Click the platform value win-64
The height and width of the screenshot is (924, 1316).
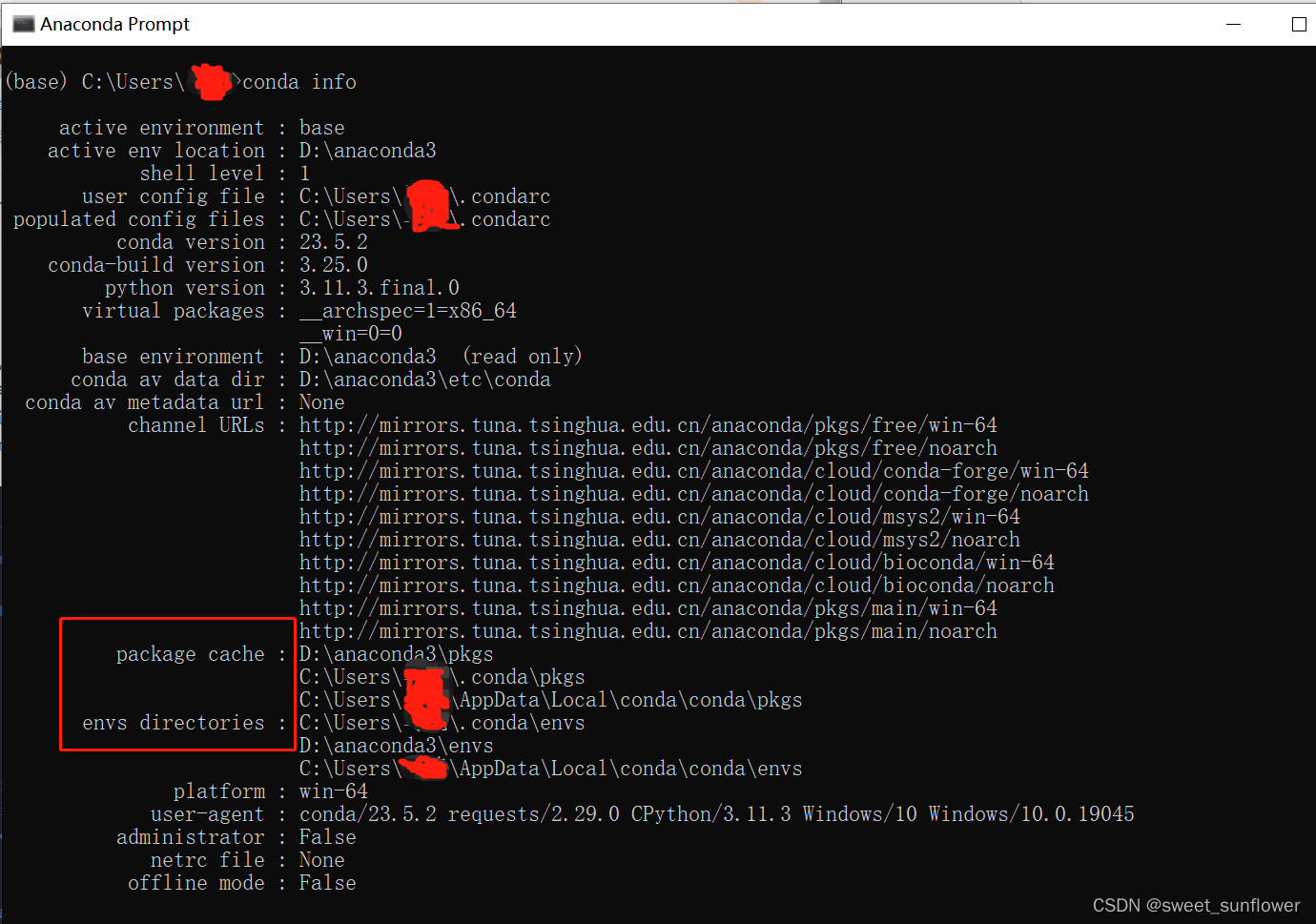(333, 791)
